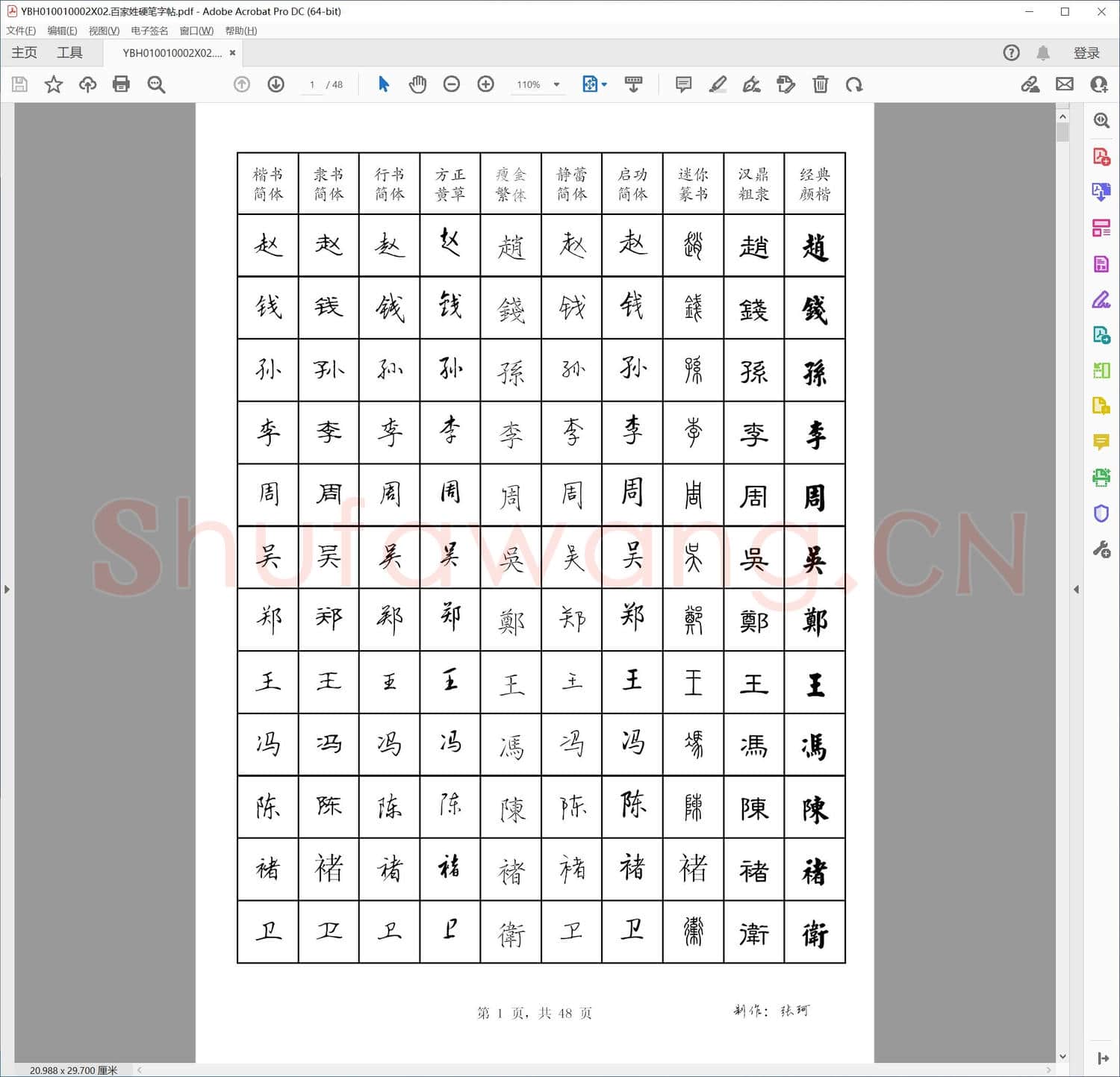Open the Create PDF tool in sidebar
The height and width of the screenshot is (1077, 1120).
click(1101, 156)
